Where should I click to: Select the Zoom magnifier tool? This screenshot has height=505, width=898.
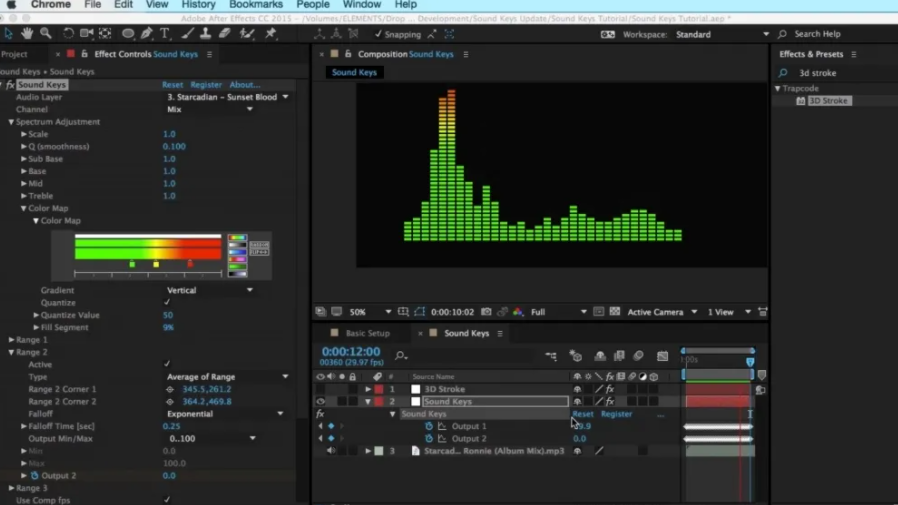click(x=46, y=34)
